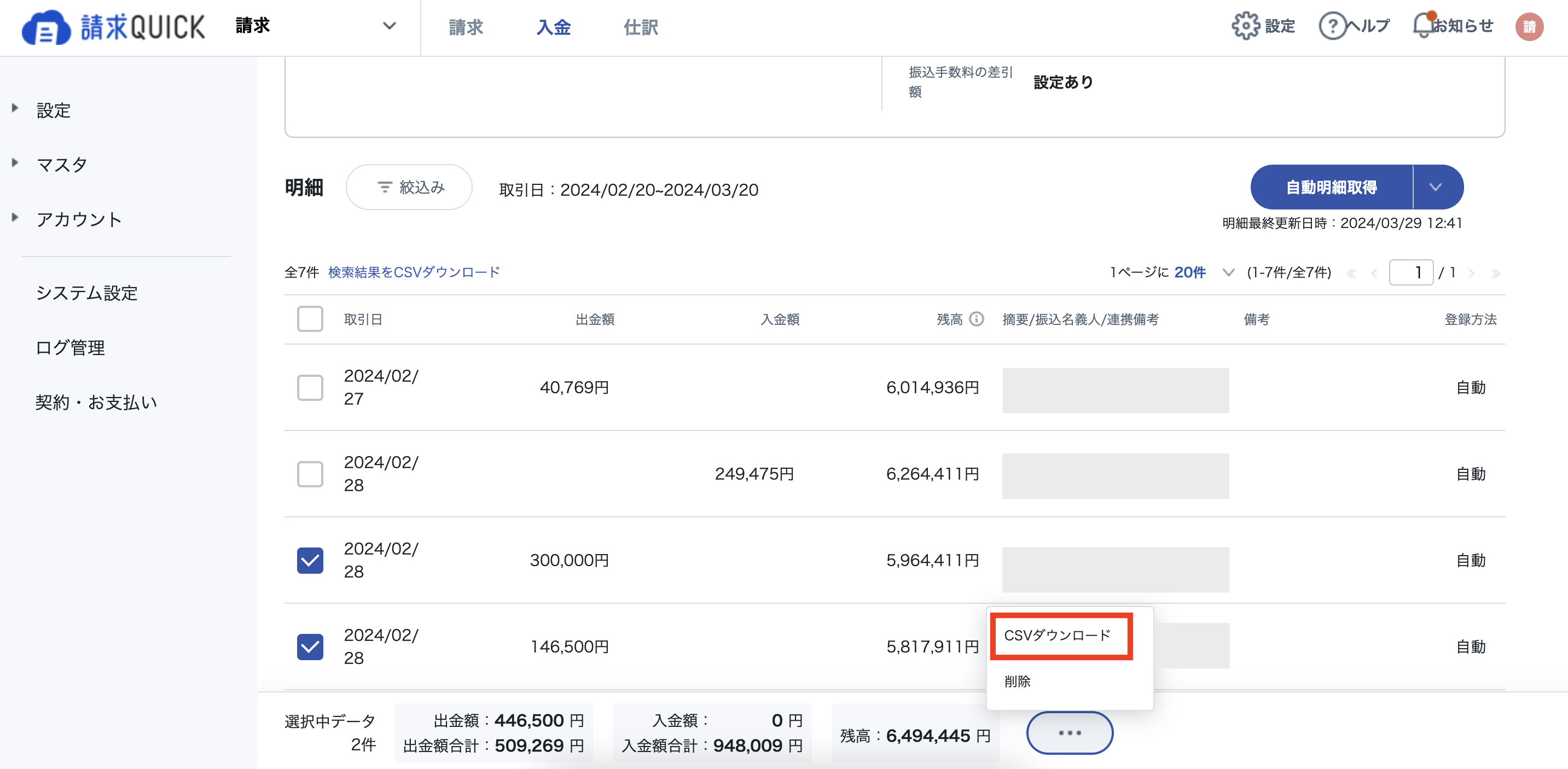The image size is (1568, 769).
Task: Click the 2024/02/27 transaction date cell
Action: [x=381, y=388]
